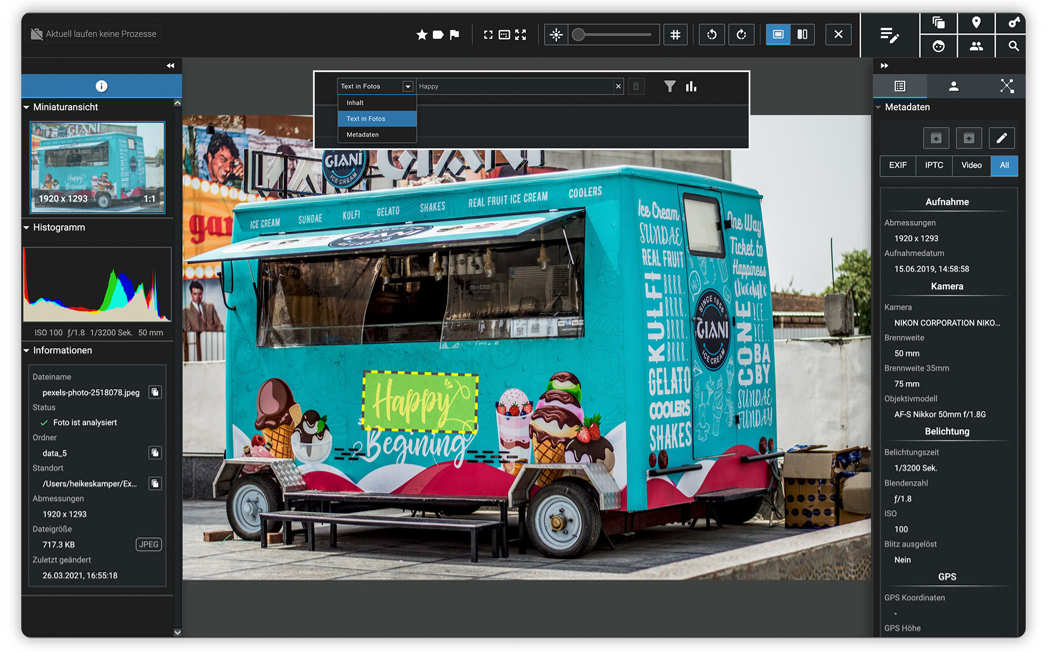Viewport: 1047px width, 652px height.
Task: Rotate photo clockwise
Action: coord(741,35)
